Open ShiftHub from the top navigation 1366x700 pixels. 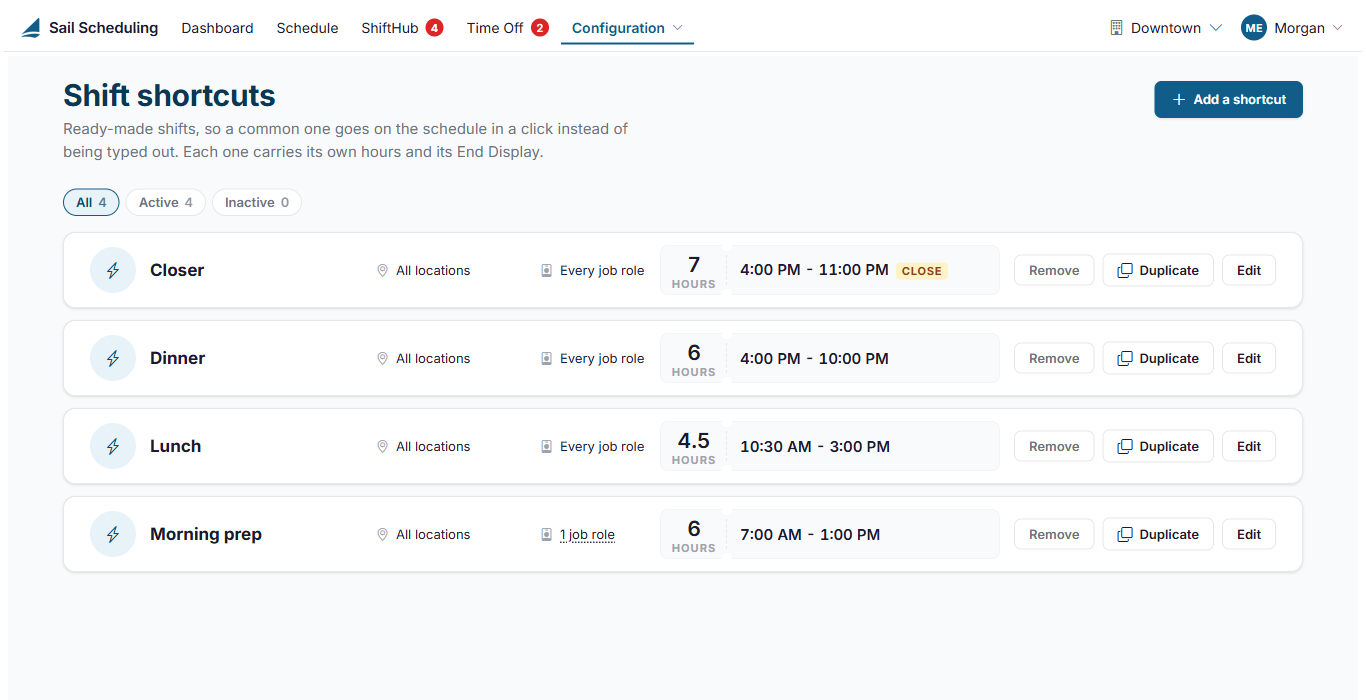click(x=390, y=28)
